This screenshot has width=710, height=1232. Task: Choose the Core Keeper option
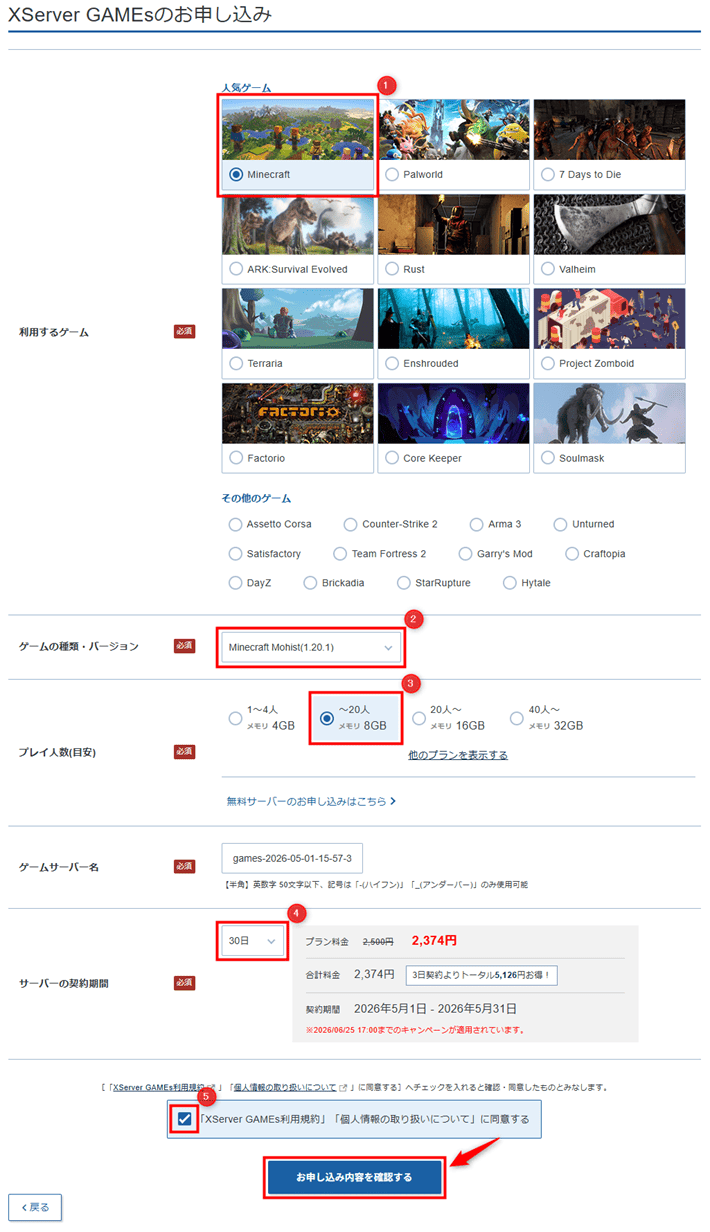point(392,458)
